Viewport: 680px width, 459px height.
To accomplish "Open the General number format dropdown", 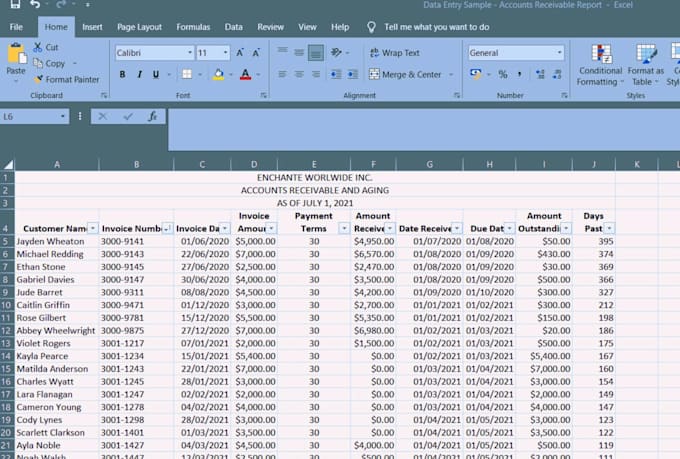I will coord(559,53).
